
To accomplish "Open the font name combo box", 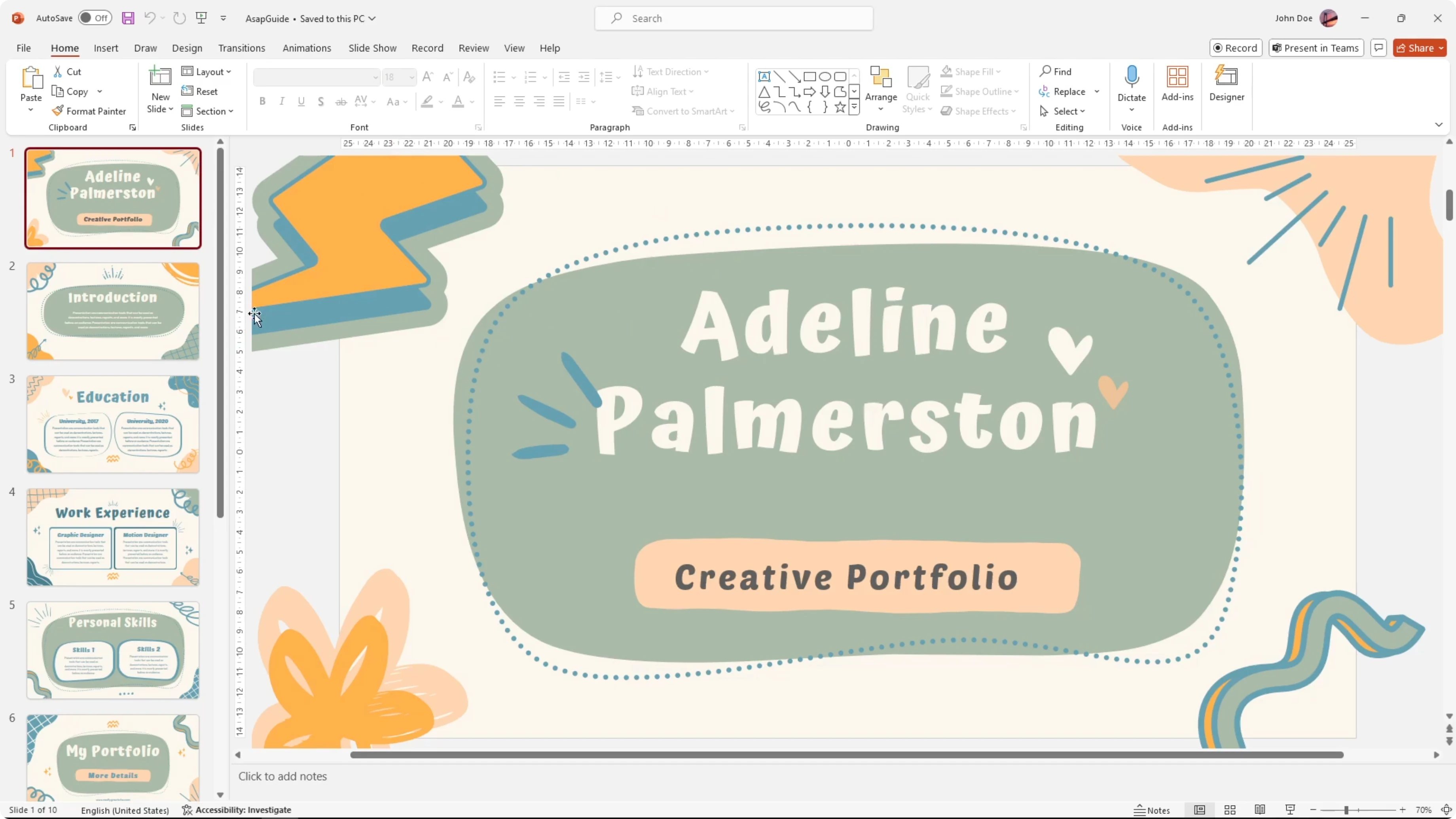I will point(317,77).
